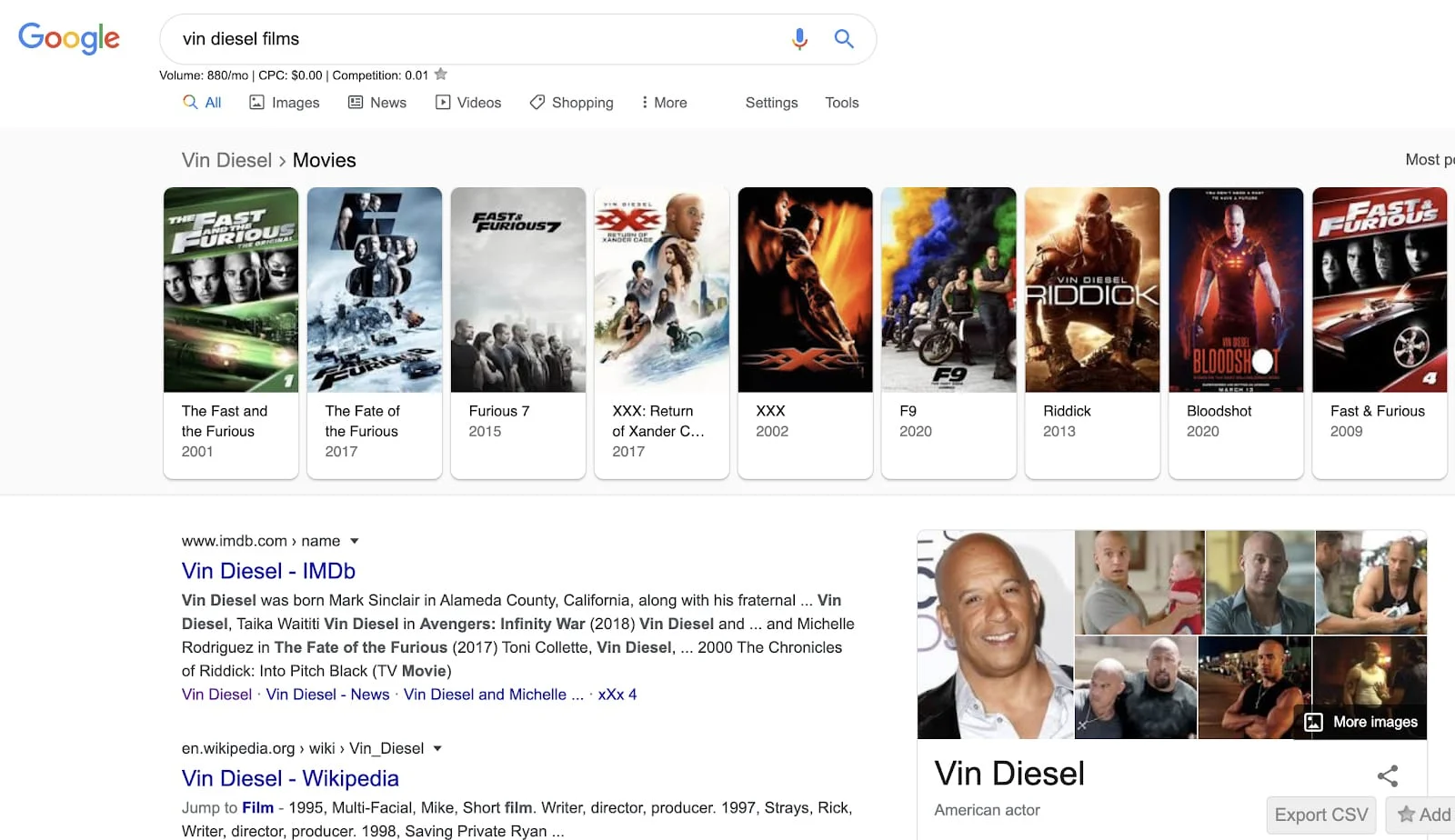
Task: Open The Fast and the Furious 2001 poster
Action: tap(231, 290)
